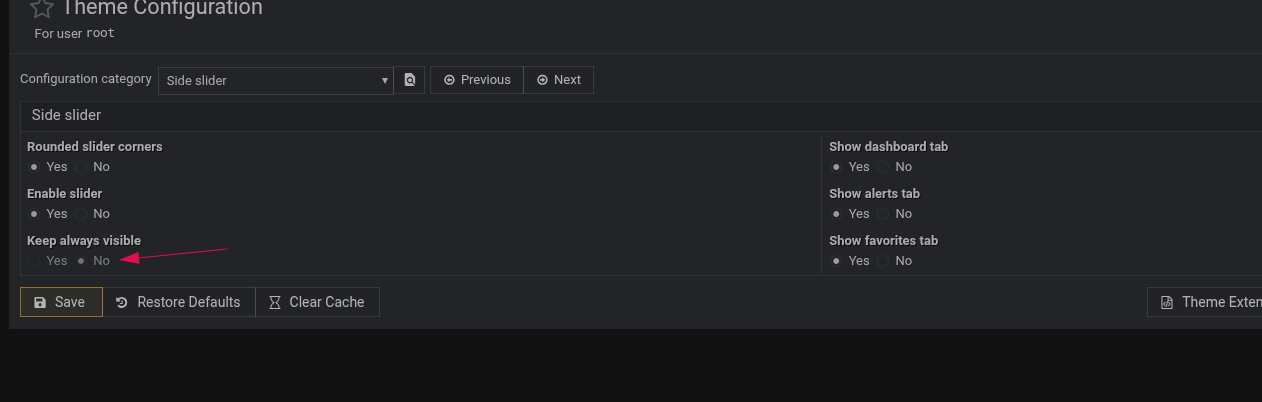Image resolution: width=1262 pixels, height=402 pixels.
Task: Click the Restore Defaults button
Action: coord(179,302)
